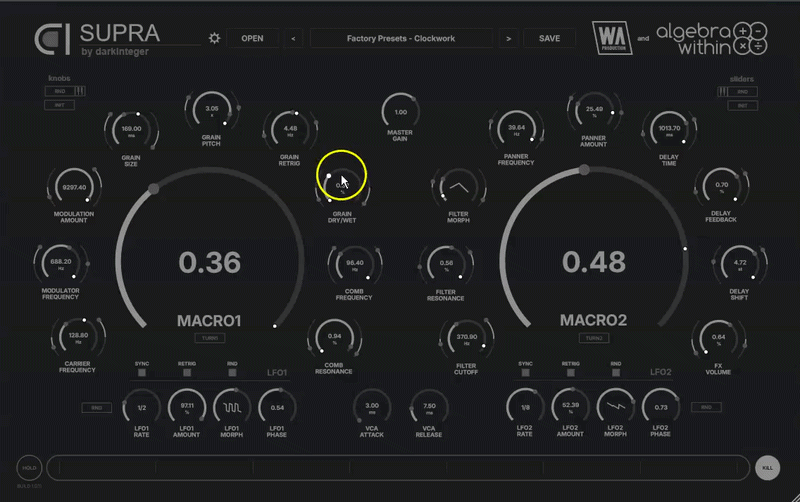This screenshot has width=800, height=502.
Task: Click the RND button beside LFO1 Rate
Action: pos(96,408)
